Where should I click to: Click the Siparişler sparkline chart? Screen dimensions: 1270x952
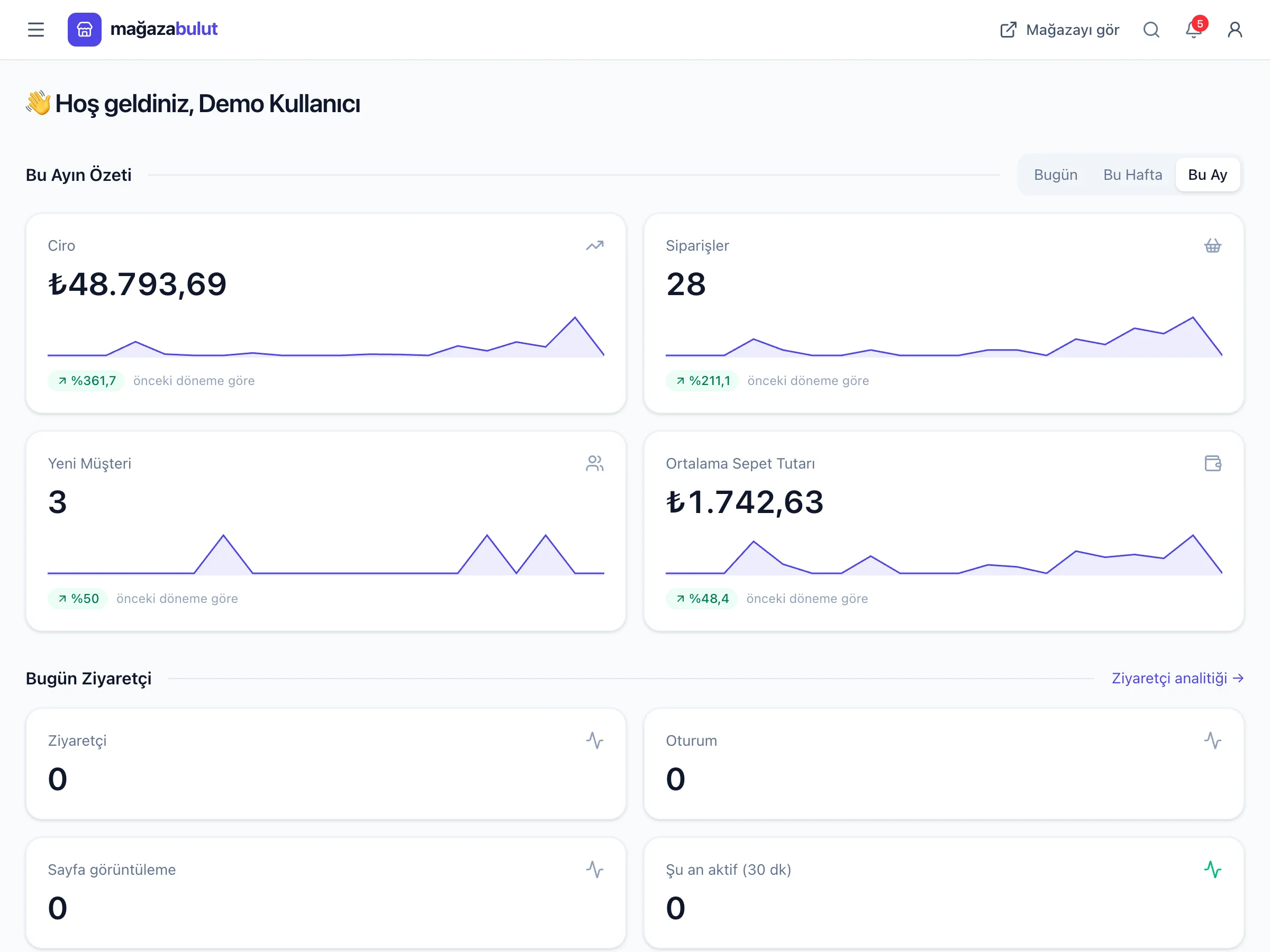944,336
